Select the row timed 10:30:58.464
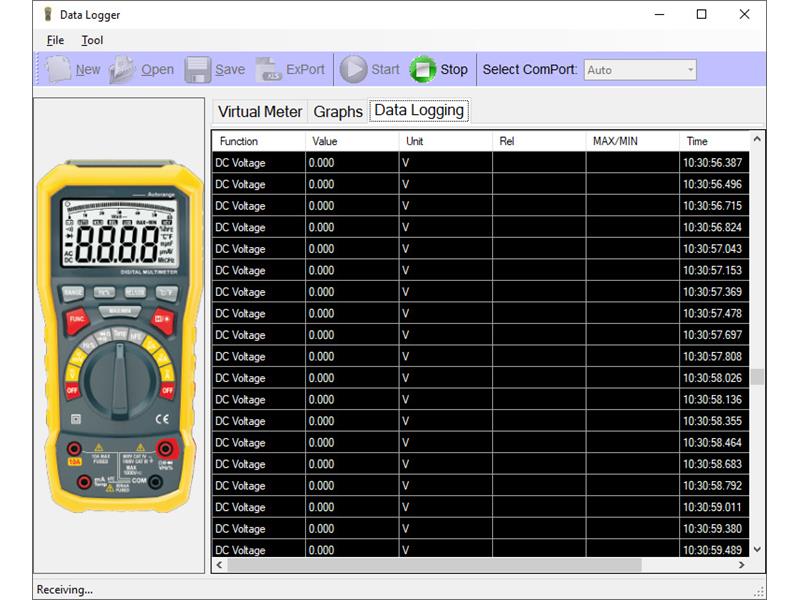This screenshot has width=800, height=600. [481, 442]
